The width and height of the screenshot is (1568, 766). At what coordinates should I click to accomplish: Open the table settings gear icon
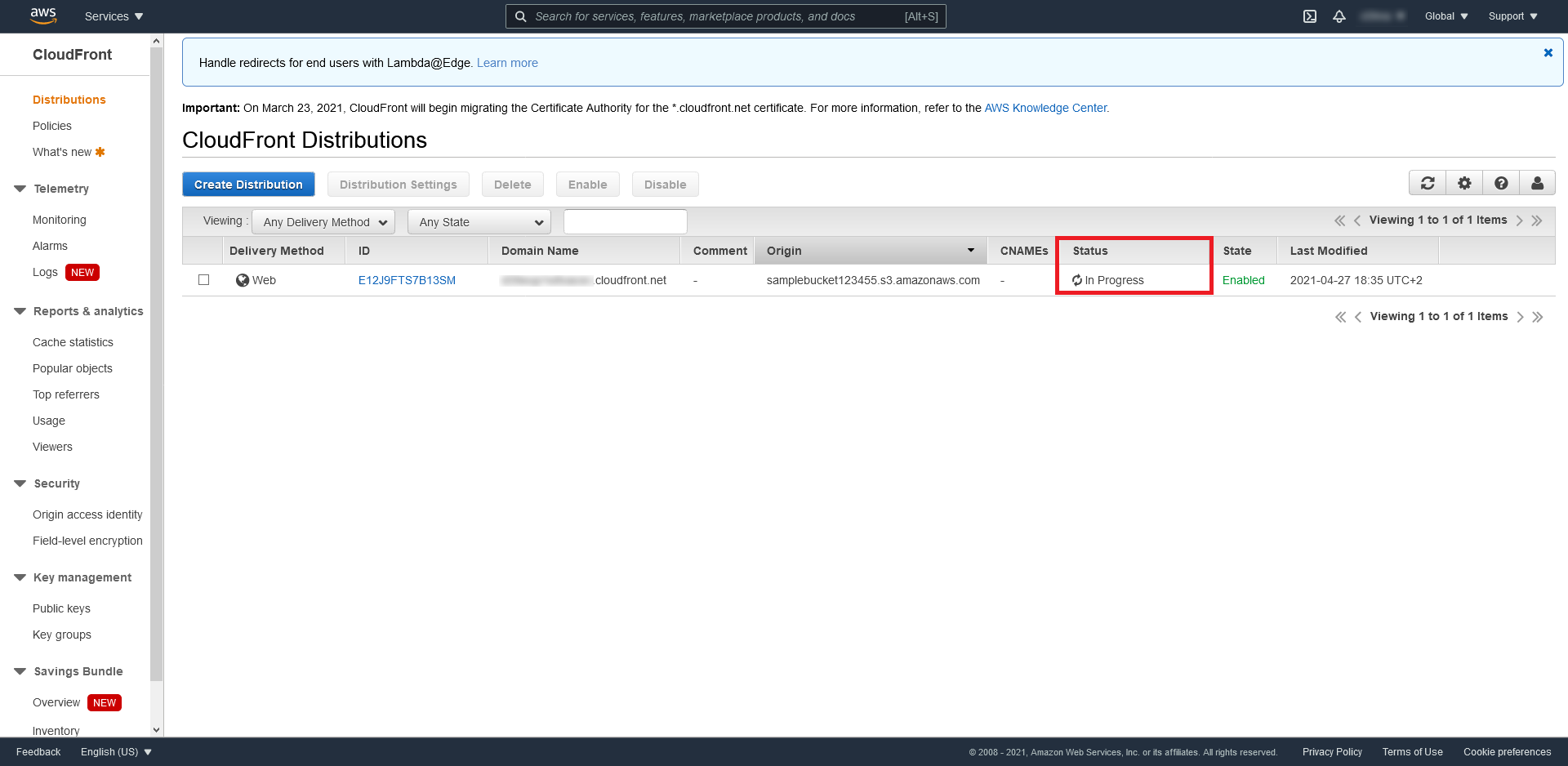coord(1464,183)
